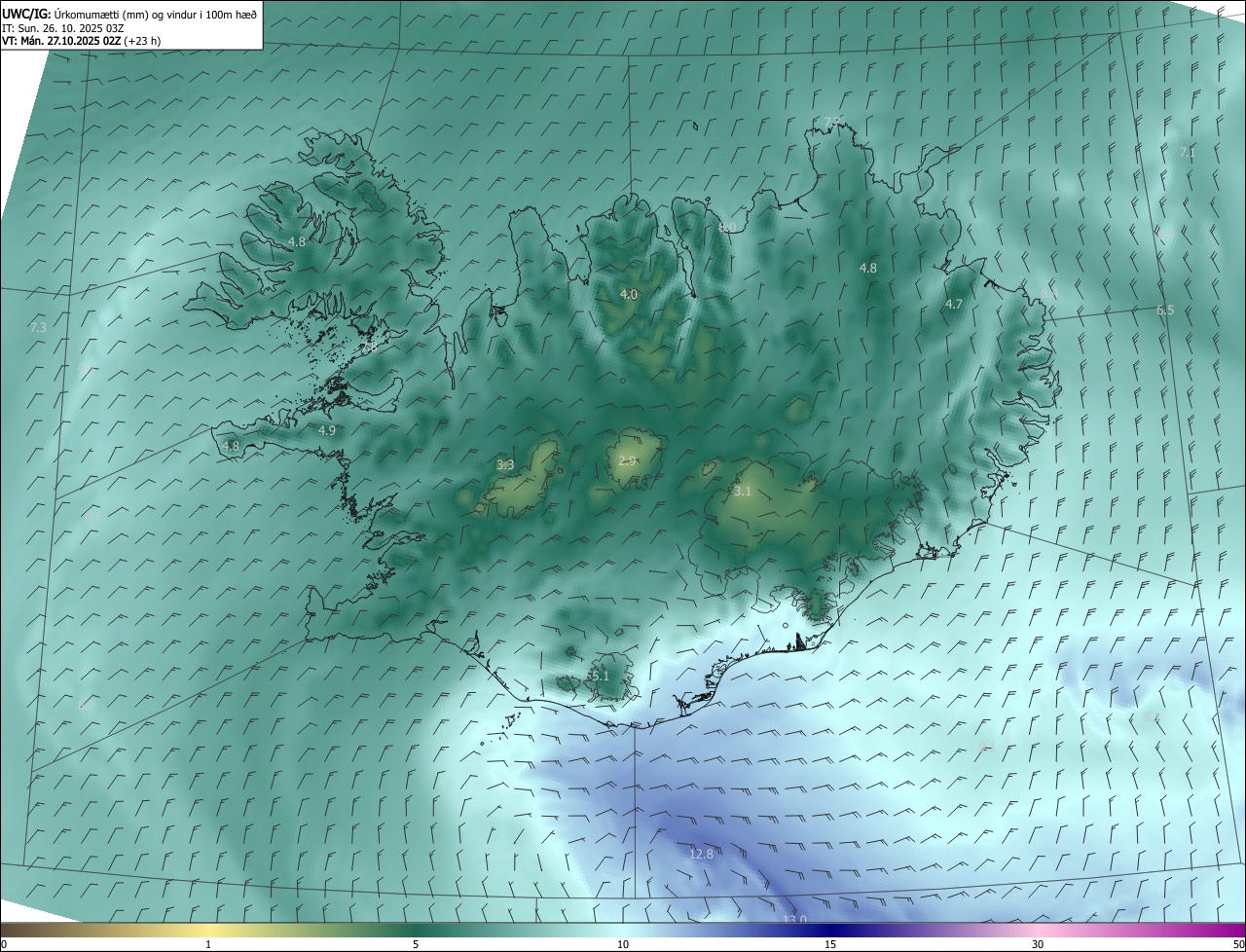This screenshot has height=952, width=1246.
Task: Click the 13.0 value near the color scale
Action: click(795, 919)
